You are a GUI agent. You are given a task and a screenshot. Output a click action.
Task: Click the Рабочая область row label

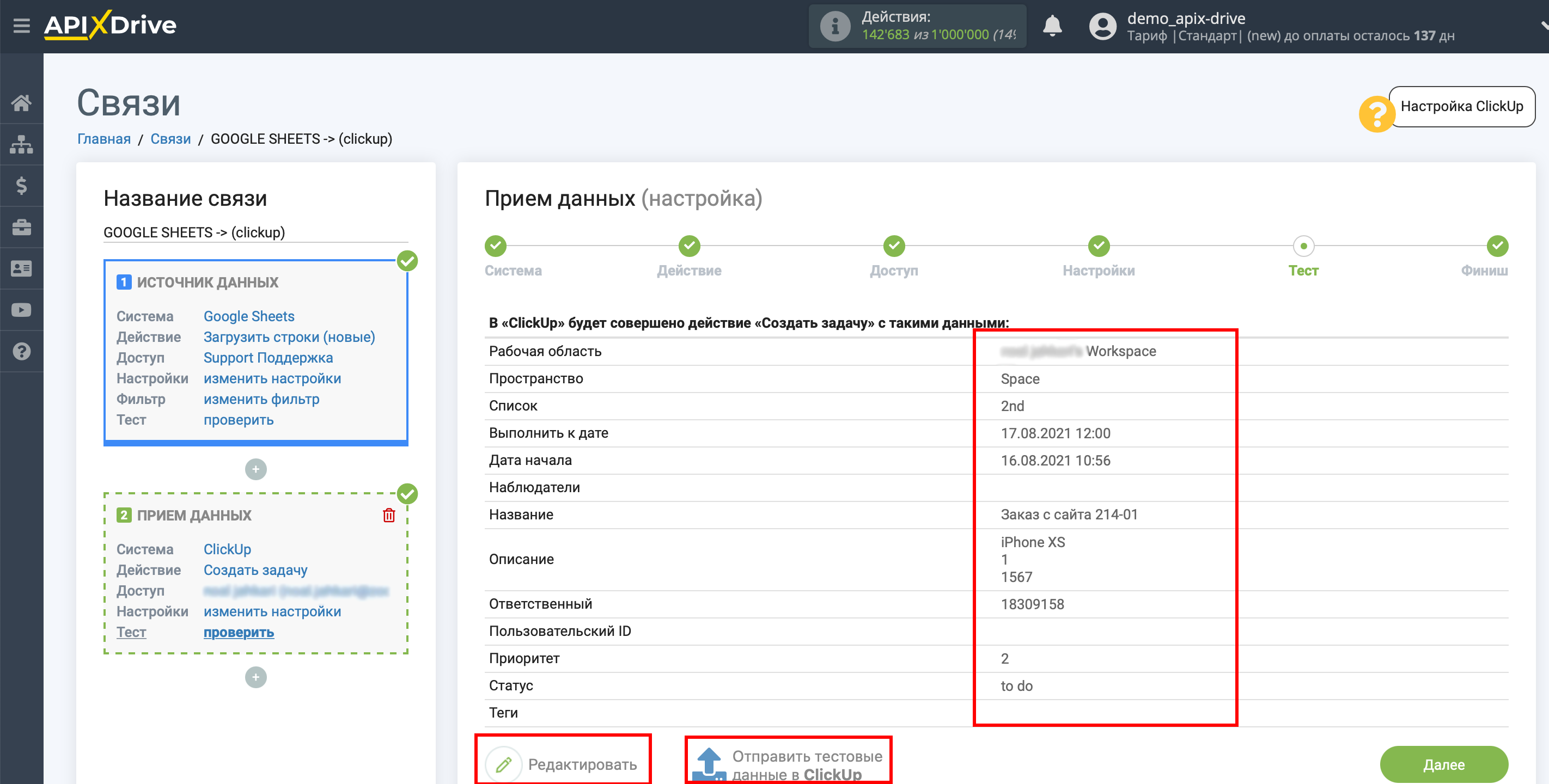point(545,351)
